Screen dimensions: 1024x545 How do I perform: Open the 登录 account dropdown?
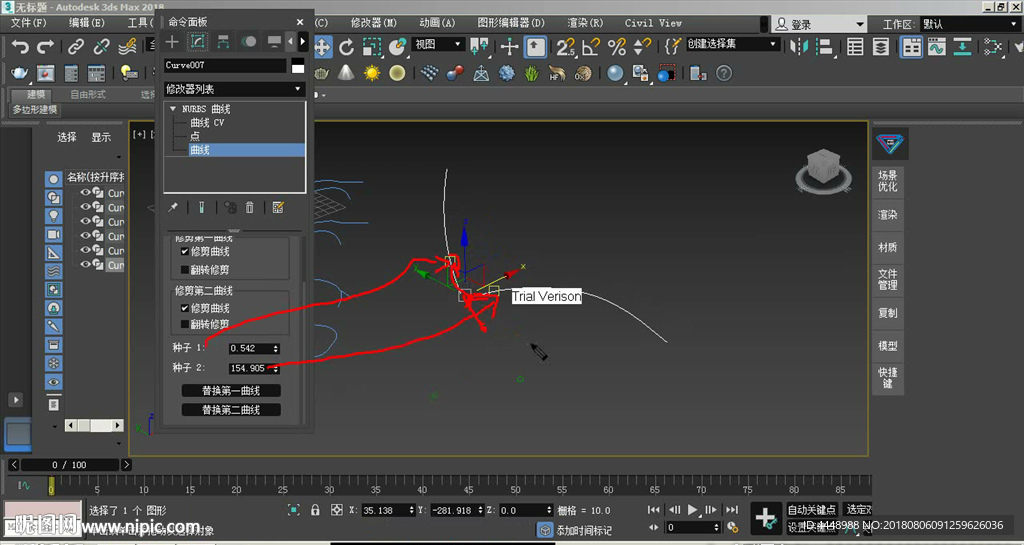[820, 24]
